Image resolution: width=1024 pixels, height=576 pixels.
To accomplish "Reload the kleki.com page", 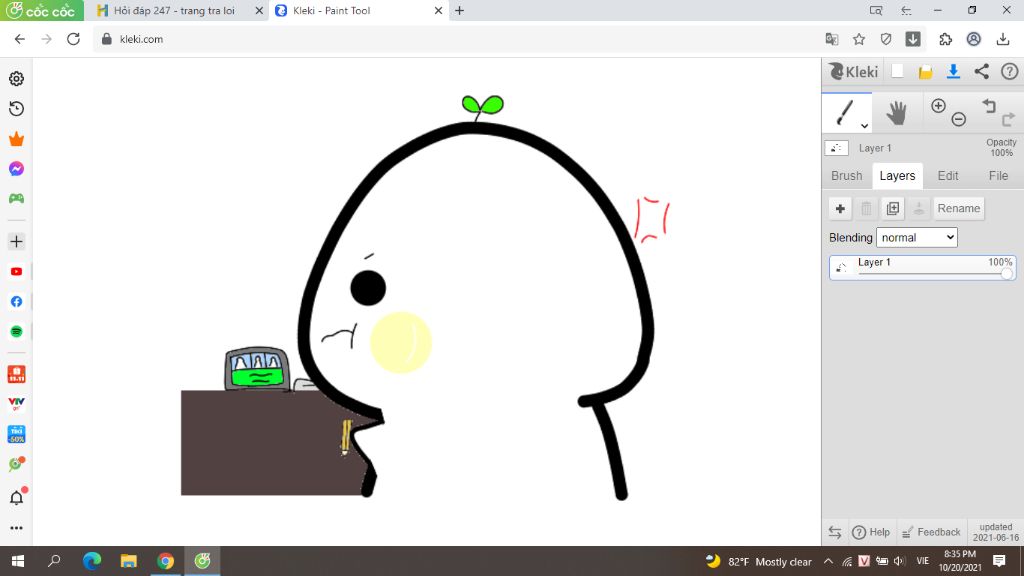I will [73, 39].
